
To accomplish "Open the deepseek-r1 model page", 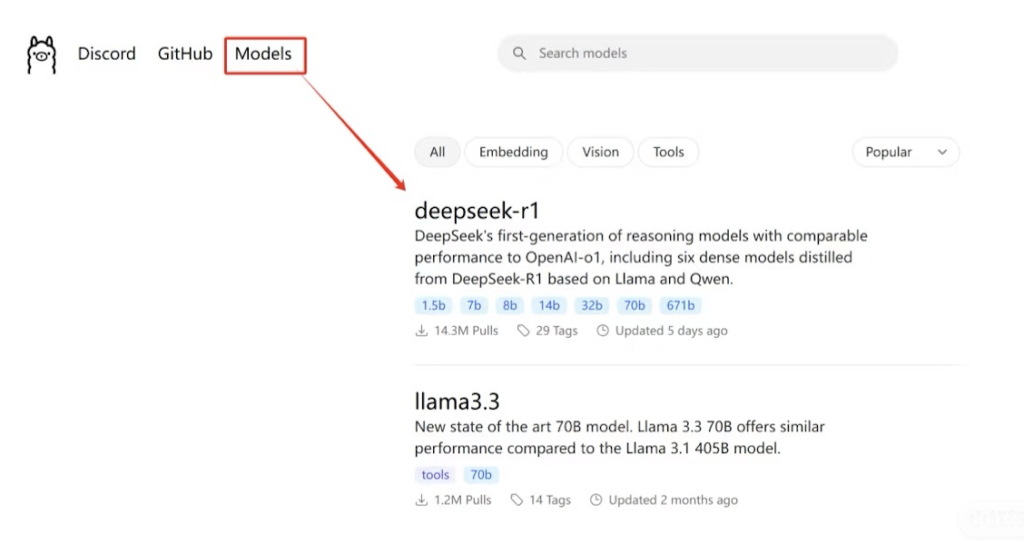I will coord(477,210).
